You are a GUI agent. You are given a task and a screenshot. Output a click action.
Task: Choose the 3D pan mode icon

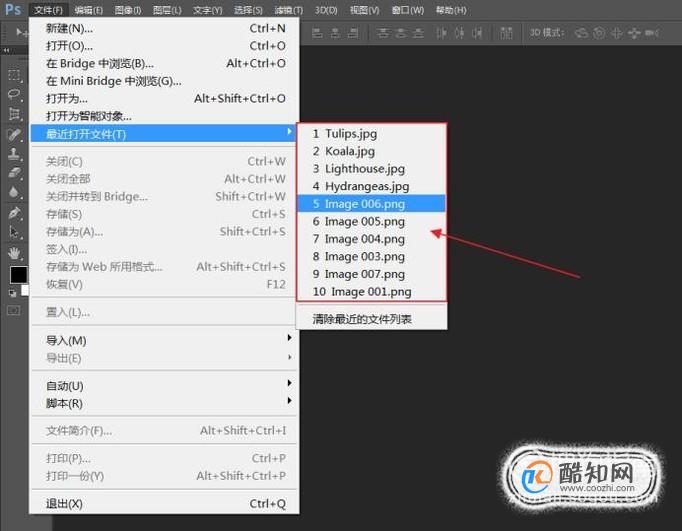pyautogui.click(x=617, y=33)
